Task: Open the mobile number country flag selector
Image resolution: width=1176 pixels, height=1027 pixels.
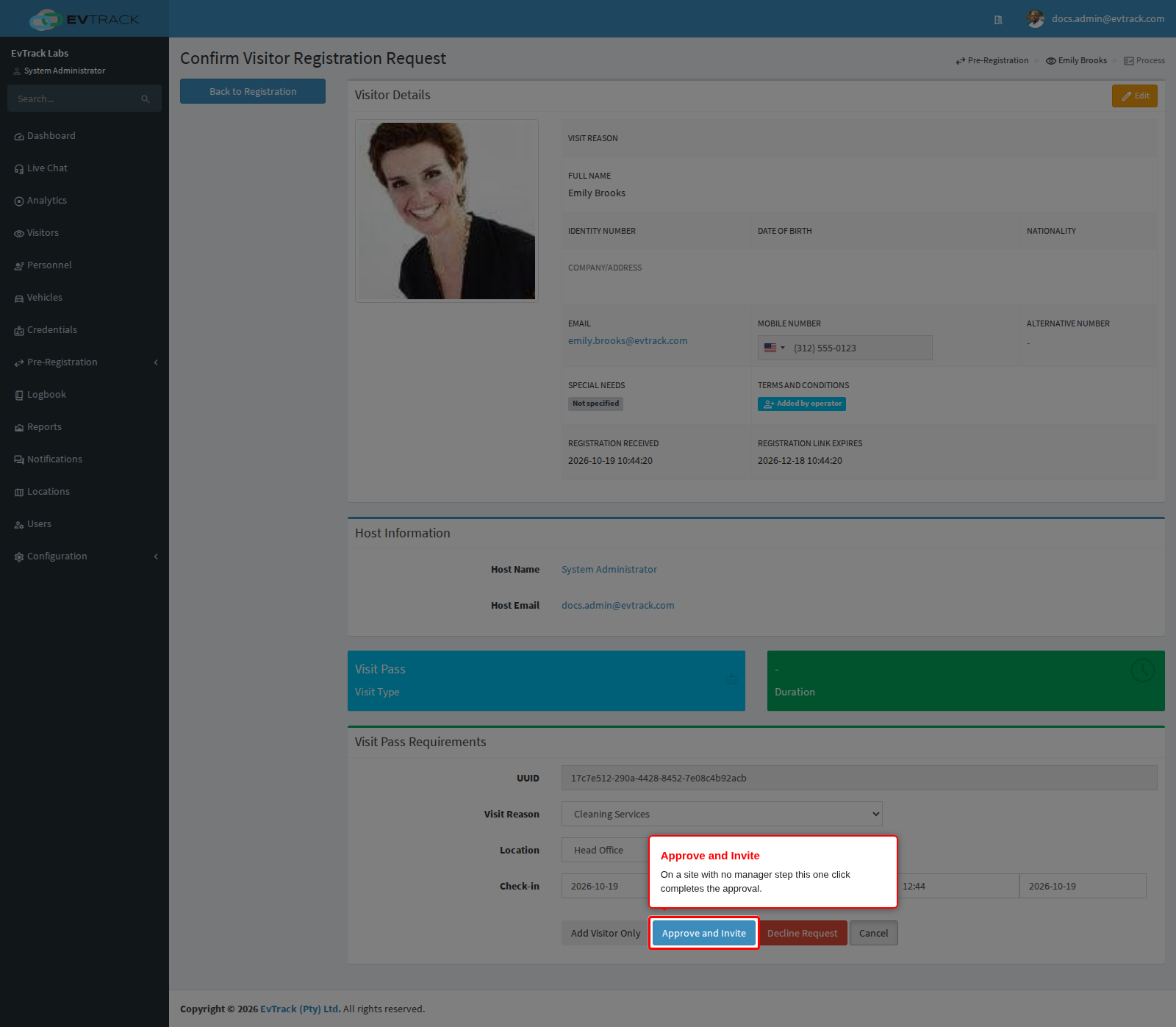Action: click(774, 348)
